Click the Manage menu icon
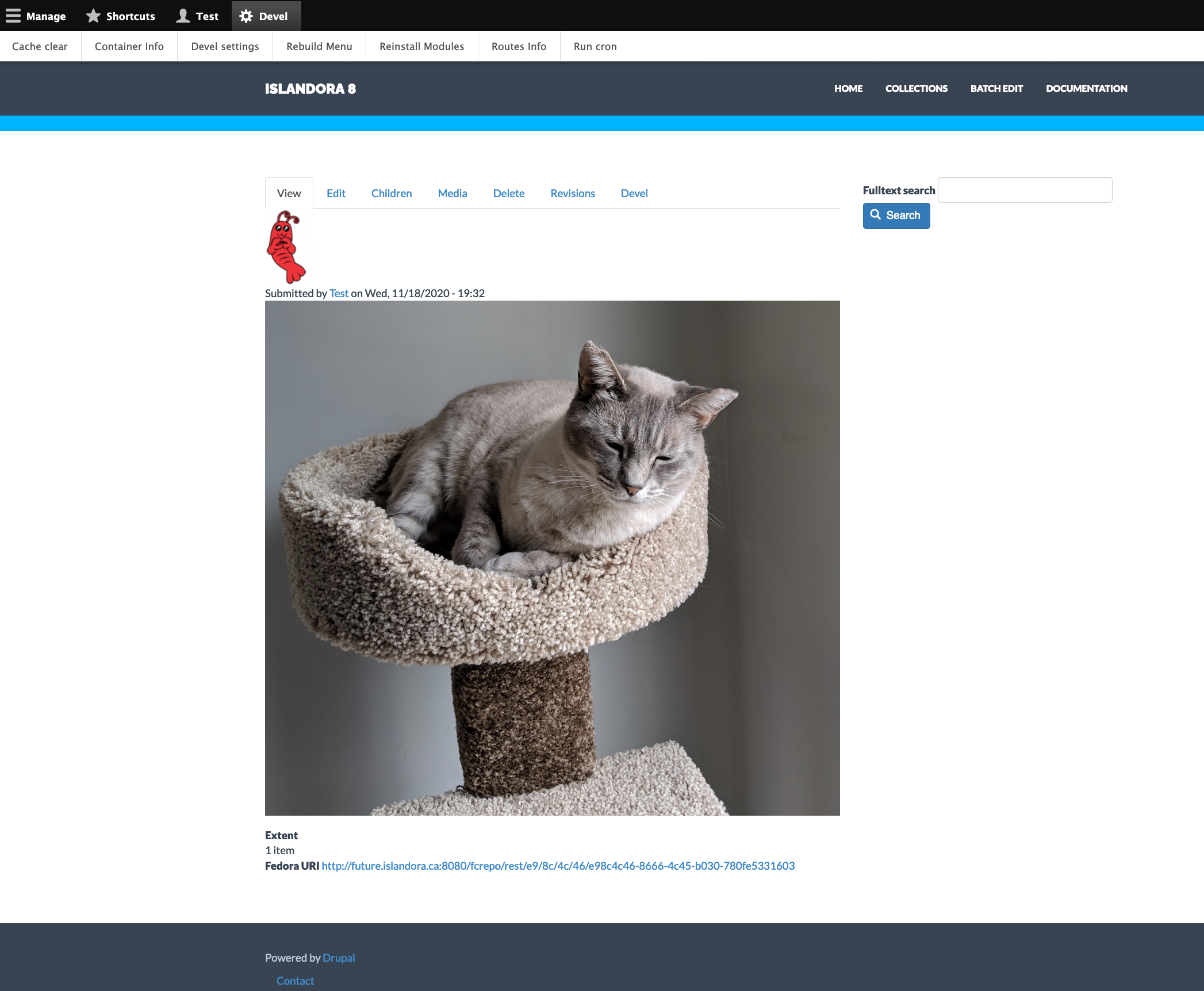This screenshot has height=991, width=1204. tap(14, 15)
